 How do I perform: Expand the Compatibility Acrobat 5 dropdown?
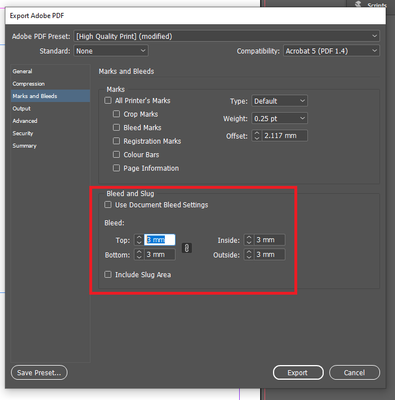(x=331, y=51)
